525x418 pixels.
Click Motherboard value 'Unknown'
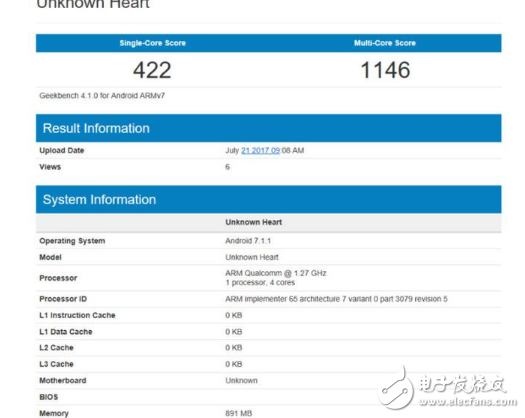tap(241, 380)
